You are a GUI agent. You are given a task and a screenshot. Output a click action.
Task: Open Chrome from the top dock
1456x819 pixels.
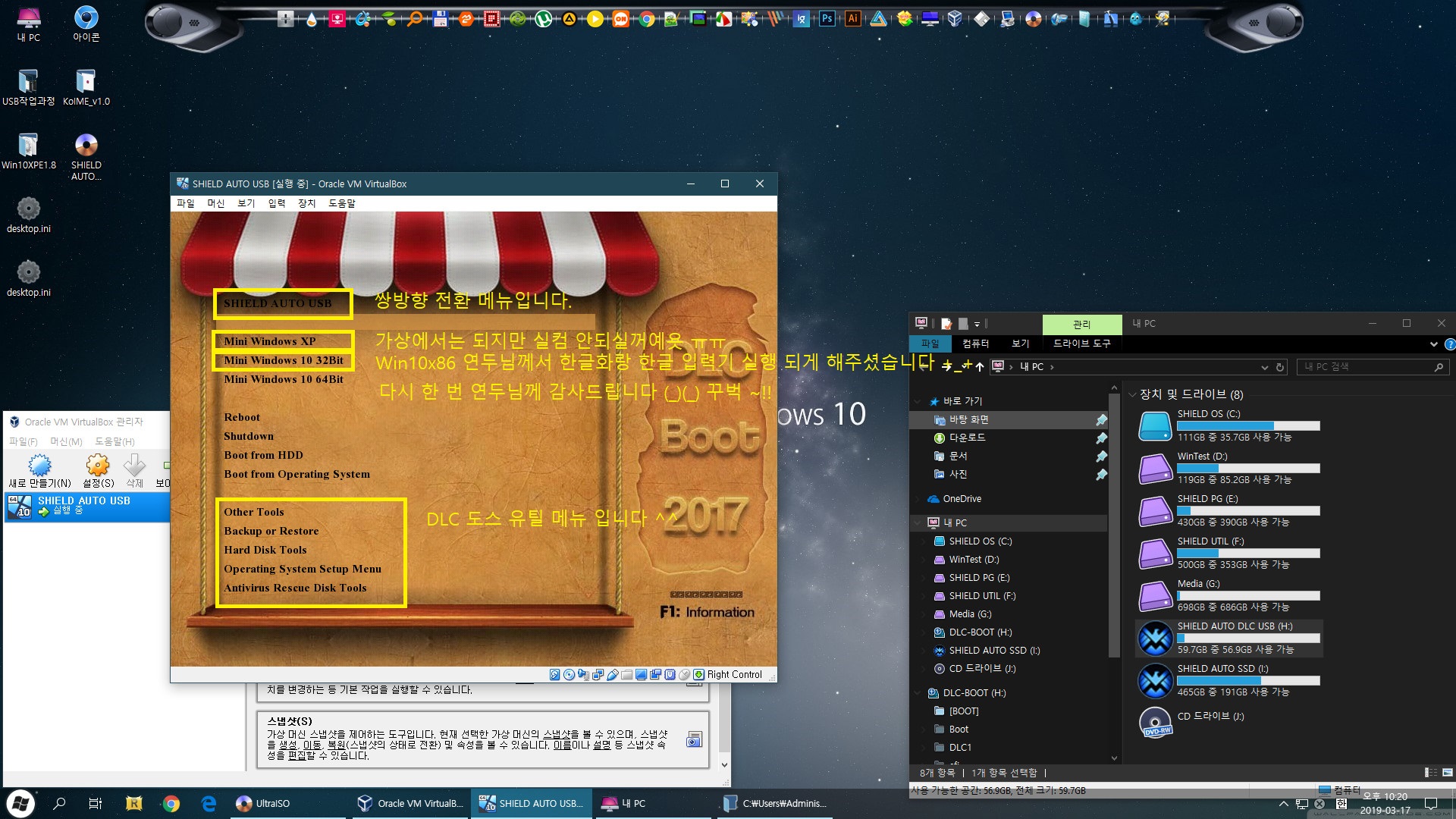pyautogui.click(x=646, y=19)
